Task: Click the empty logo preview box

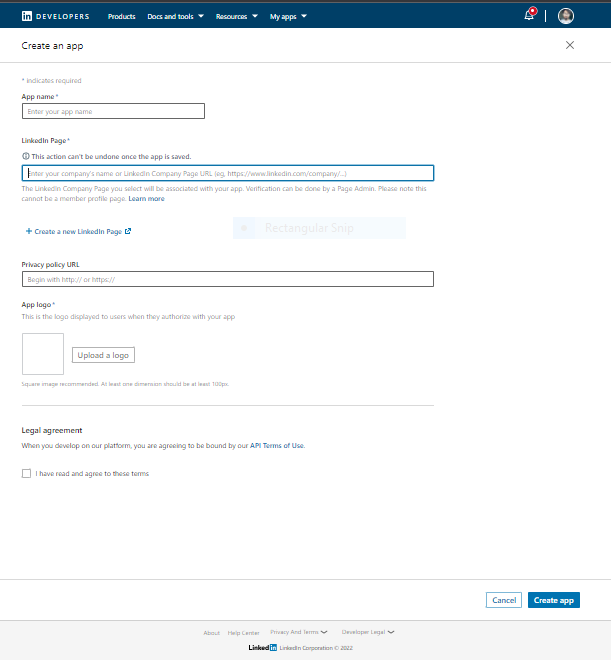Action: pyautogui.click(x=43, y=354)
